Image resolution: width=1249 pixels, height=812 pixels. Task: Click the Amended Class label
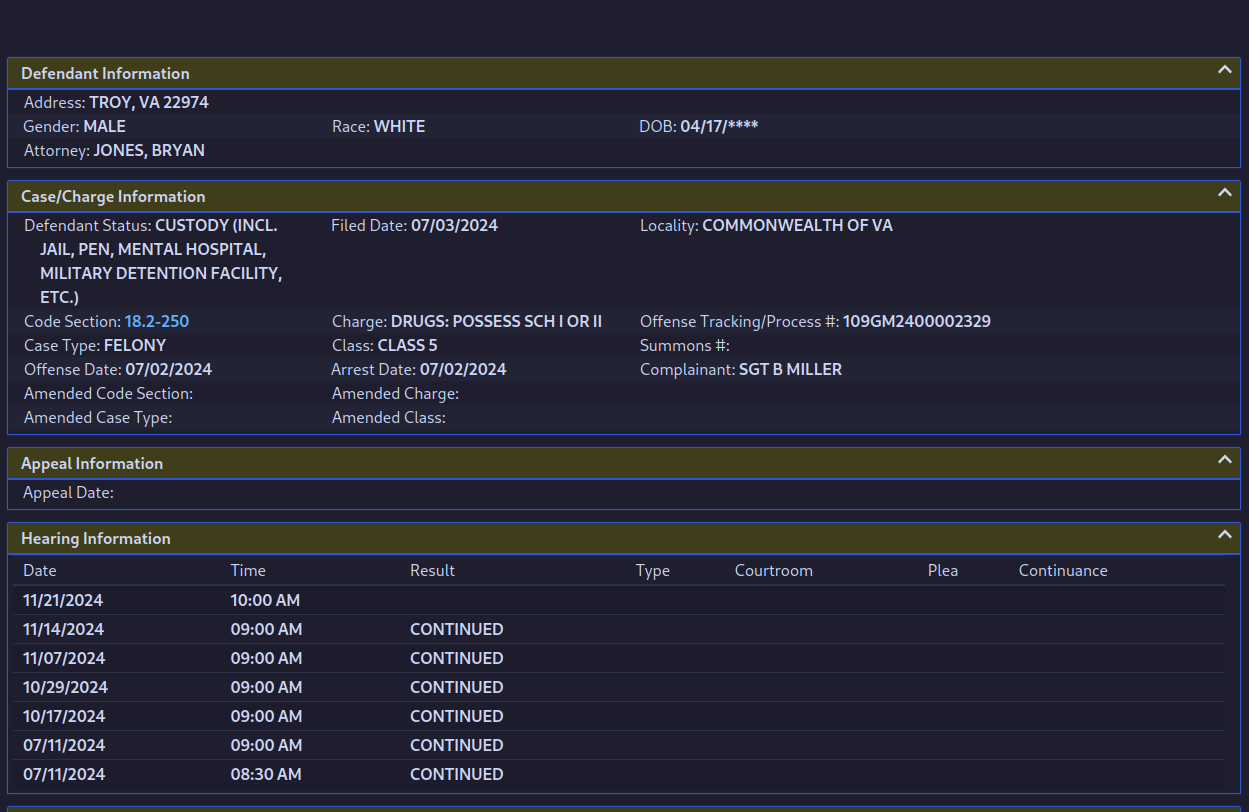click(x=389, y=417)
